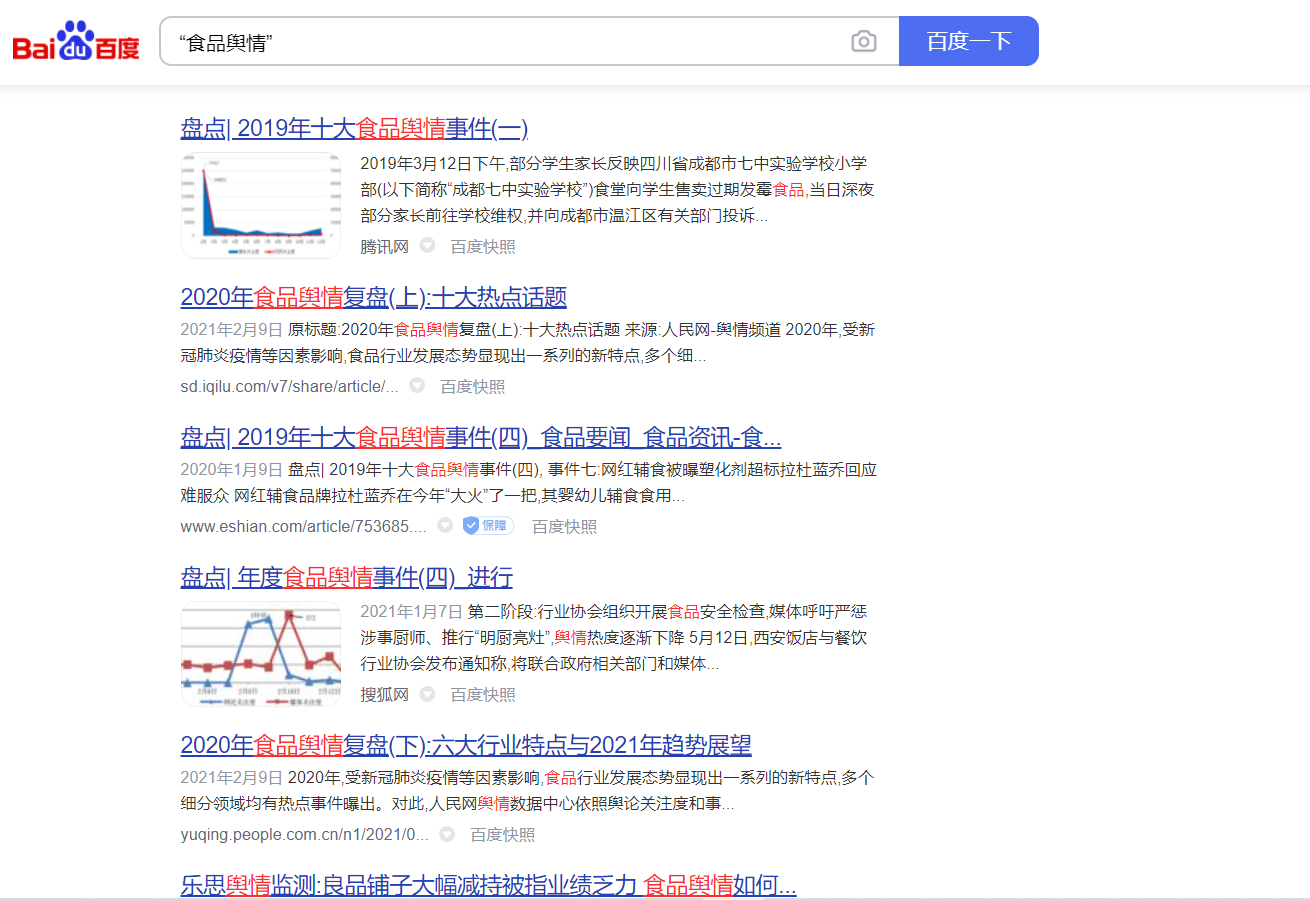Click www.eshian.com source URL
Viewport: 1310px width, 900px height.
[x=303, y=526]
